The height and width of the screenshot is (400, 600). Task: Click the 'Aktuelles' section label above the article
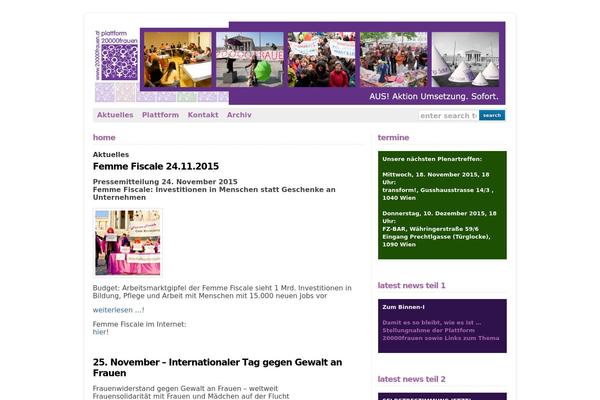(111, 155)
